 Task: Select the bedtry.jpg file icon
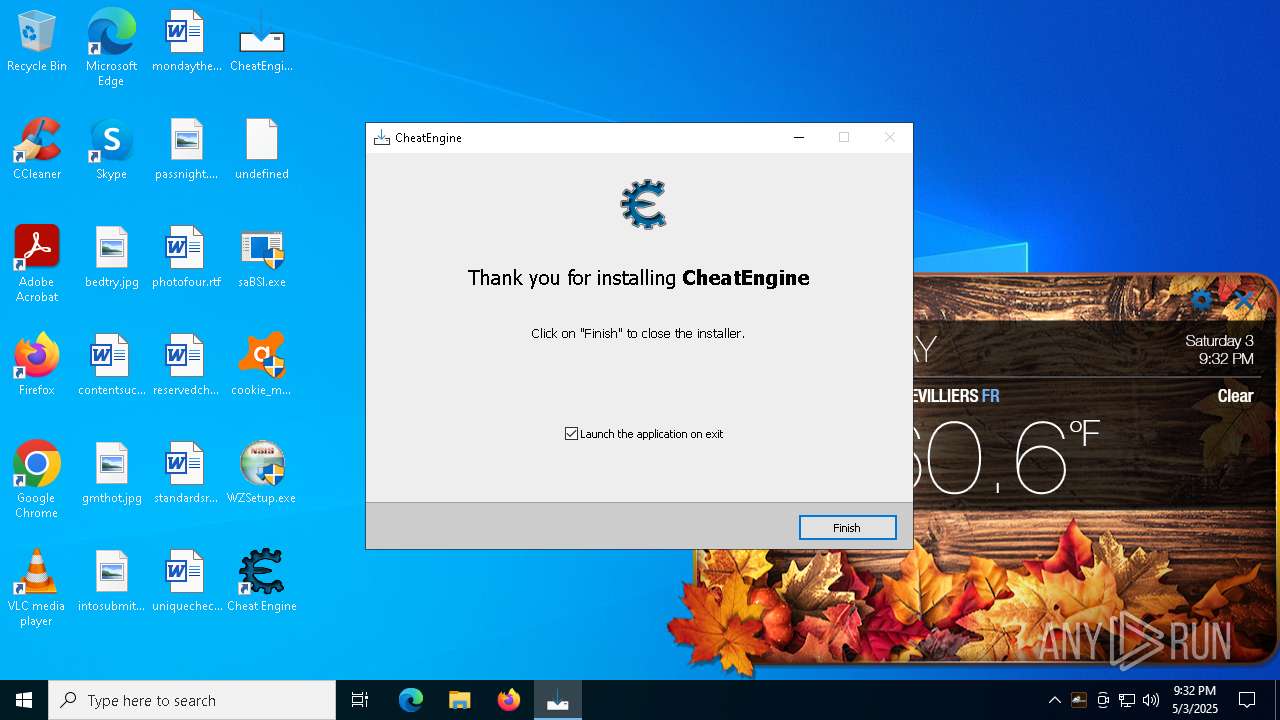coord(111,258)
